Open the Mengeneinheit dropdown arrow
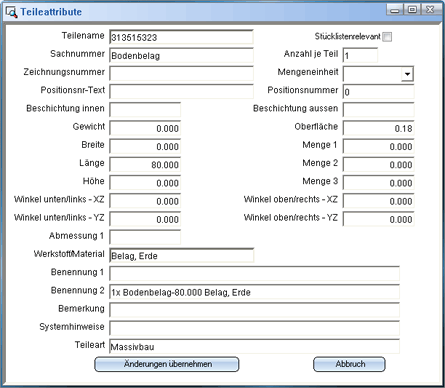 pos(407,74)
